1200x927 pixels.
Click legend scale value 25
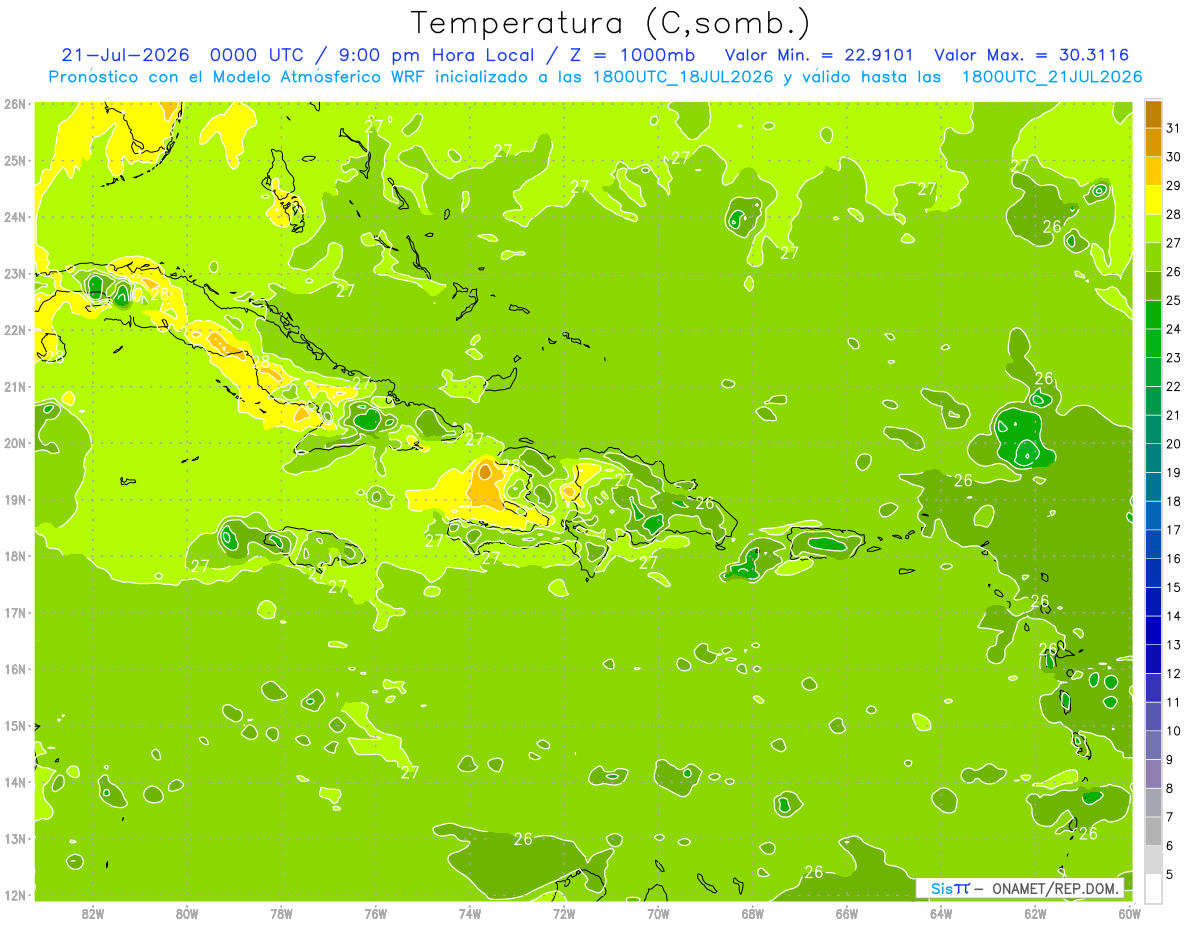[x=1174, y=300]
